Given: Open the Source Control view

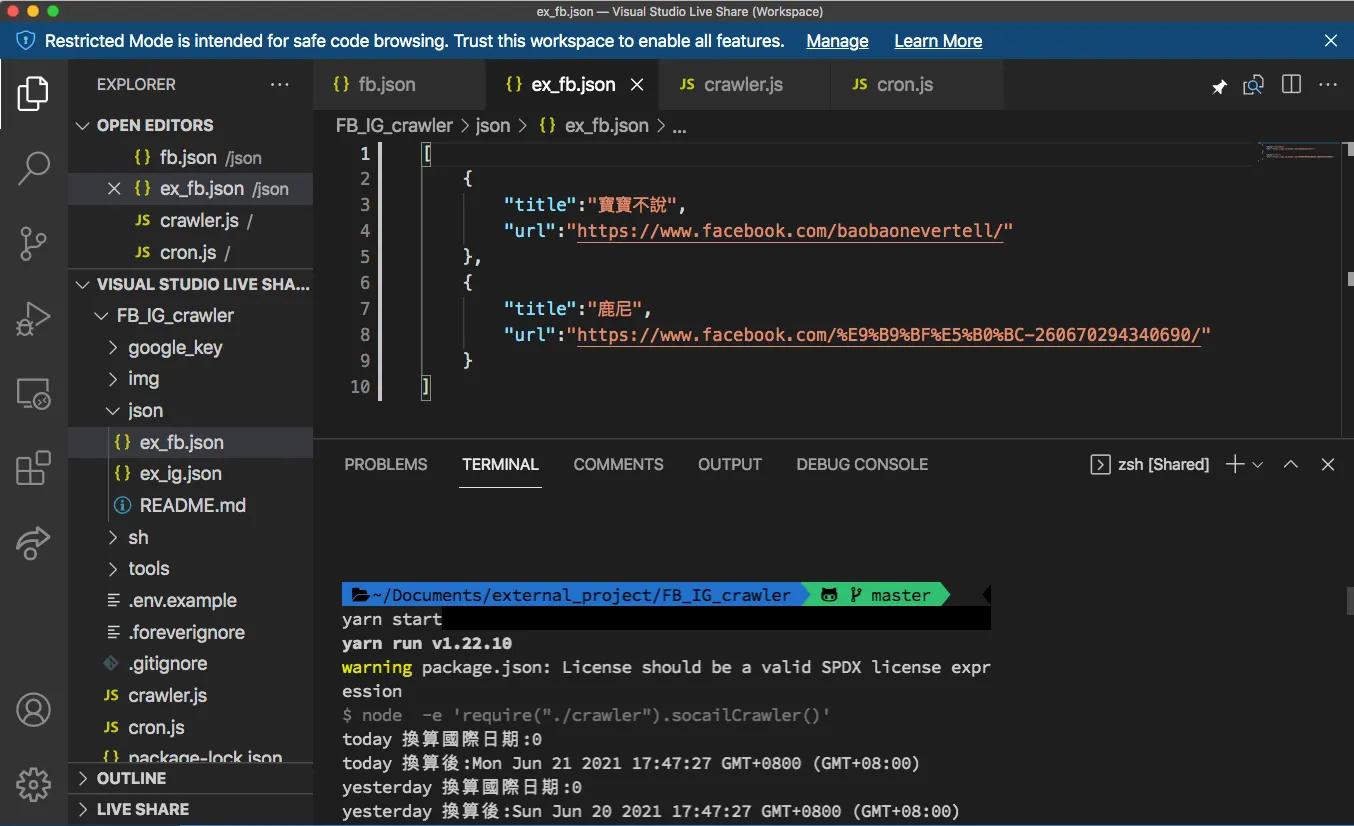Looking at the screenshot, I should (33, 244).
